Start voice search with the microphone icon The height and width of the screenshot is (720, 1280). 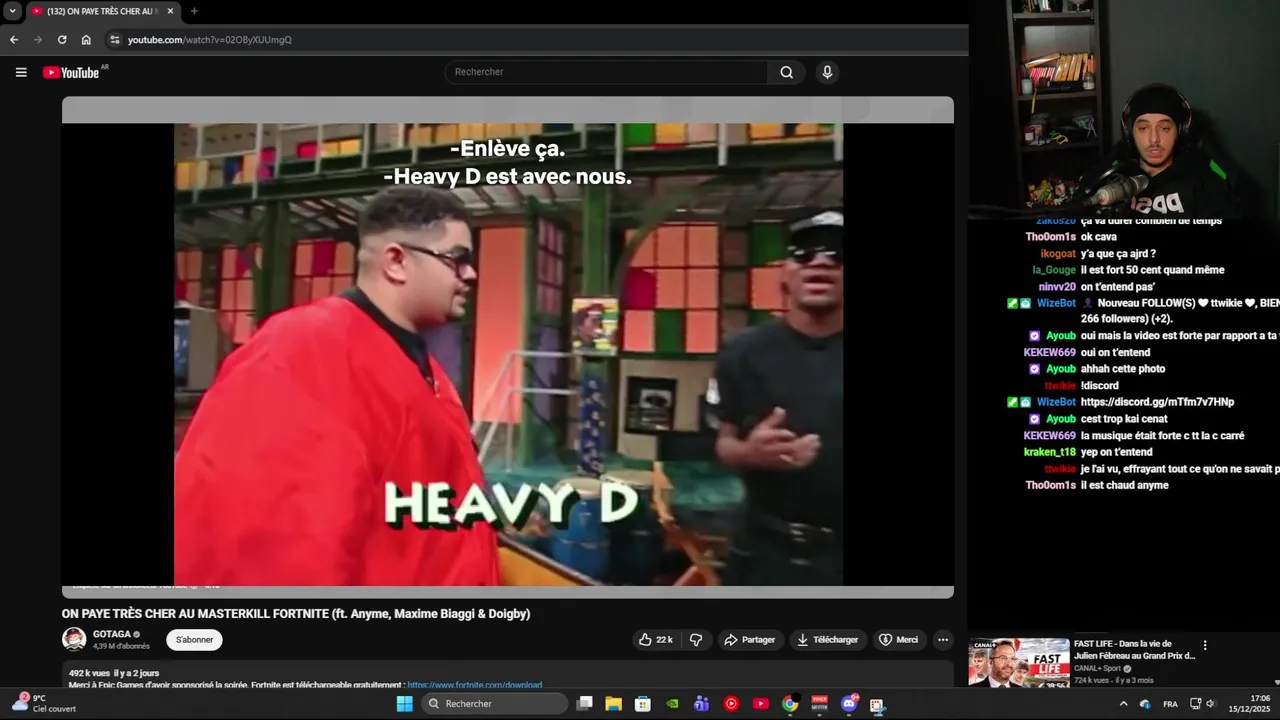[827, 72]
